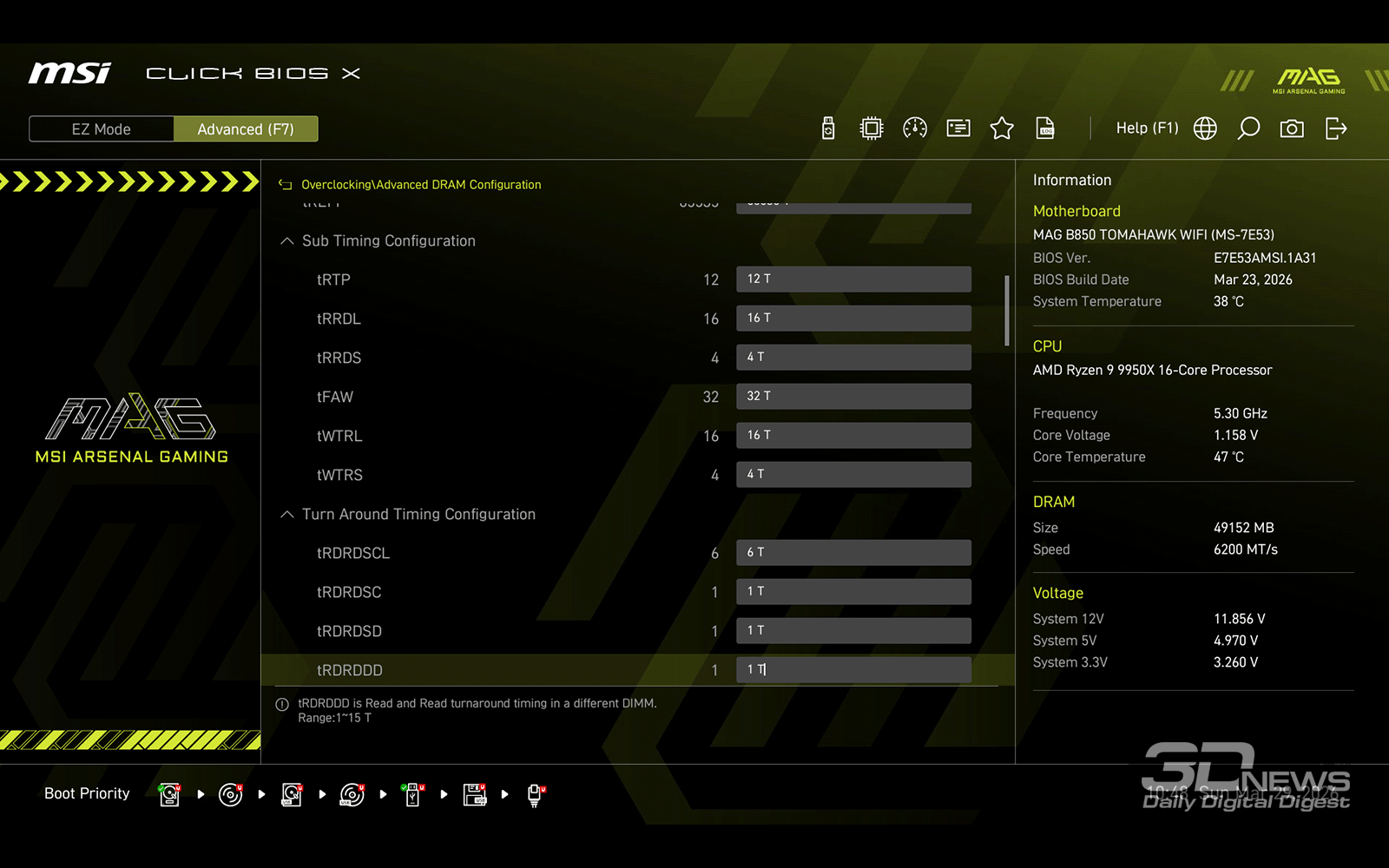1389x868 pixels.
Task: Go back via Overclocking breadcrumb arrow
Action: pos(285,185)
